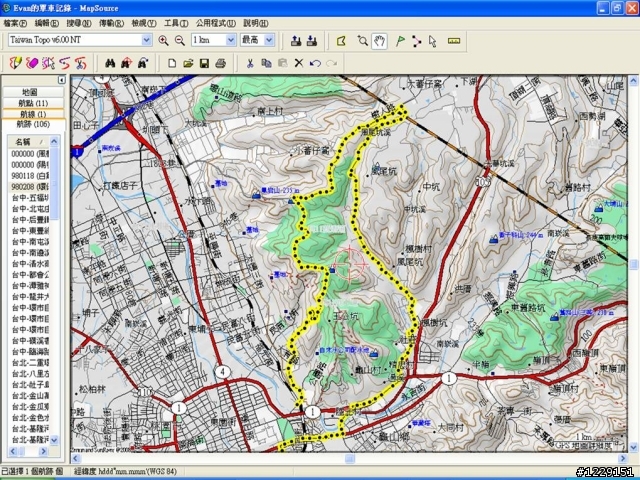
Task: Open the 工具(T) menu
Action: click(176, 23)
